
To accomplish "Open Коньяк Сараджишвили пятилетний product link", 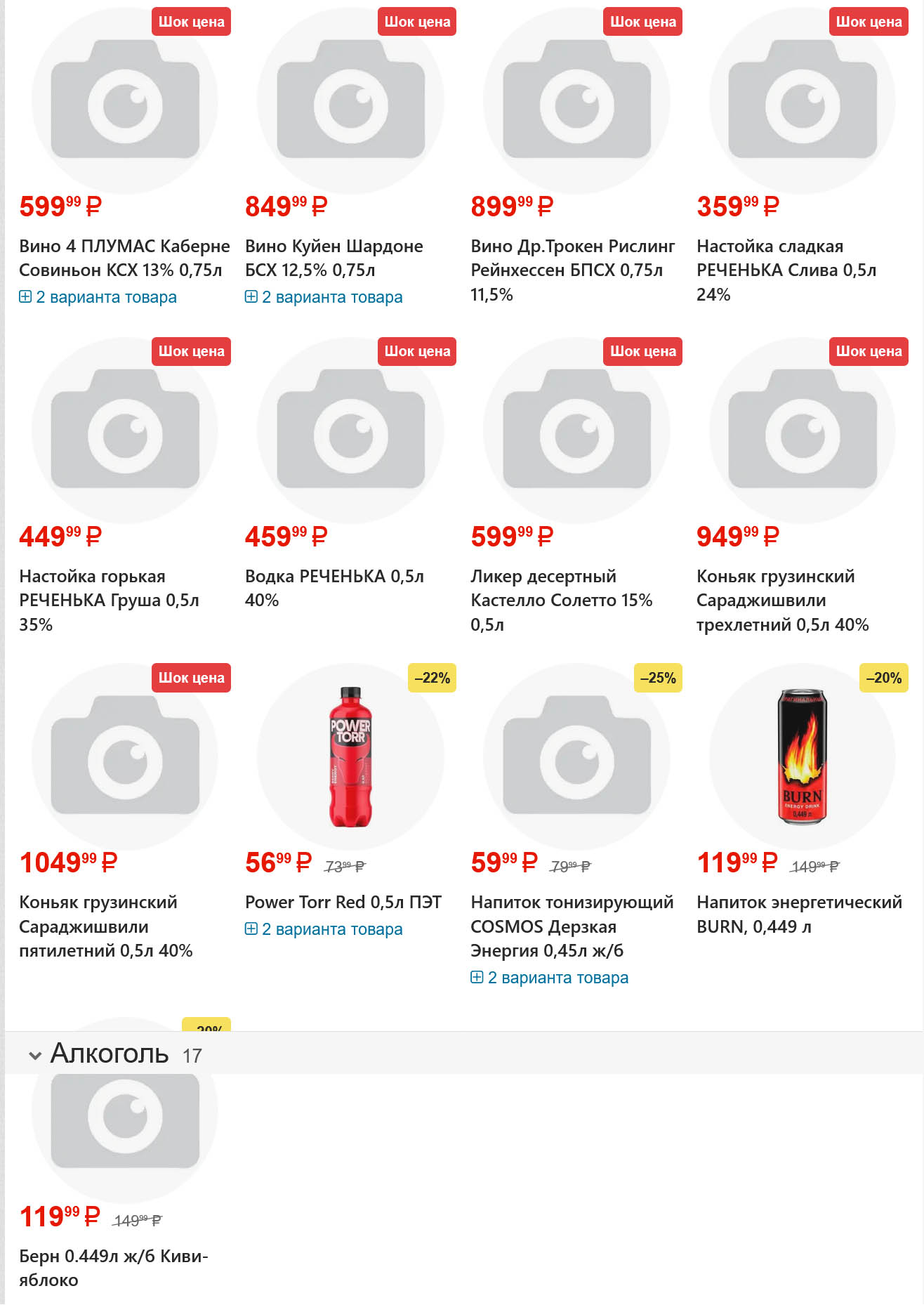I will coord(105,926).
